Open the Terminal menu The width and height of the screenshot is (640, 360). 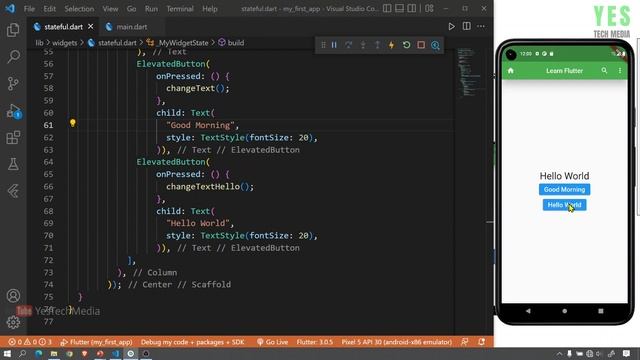(180, 9)
